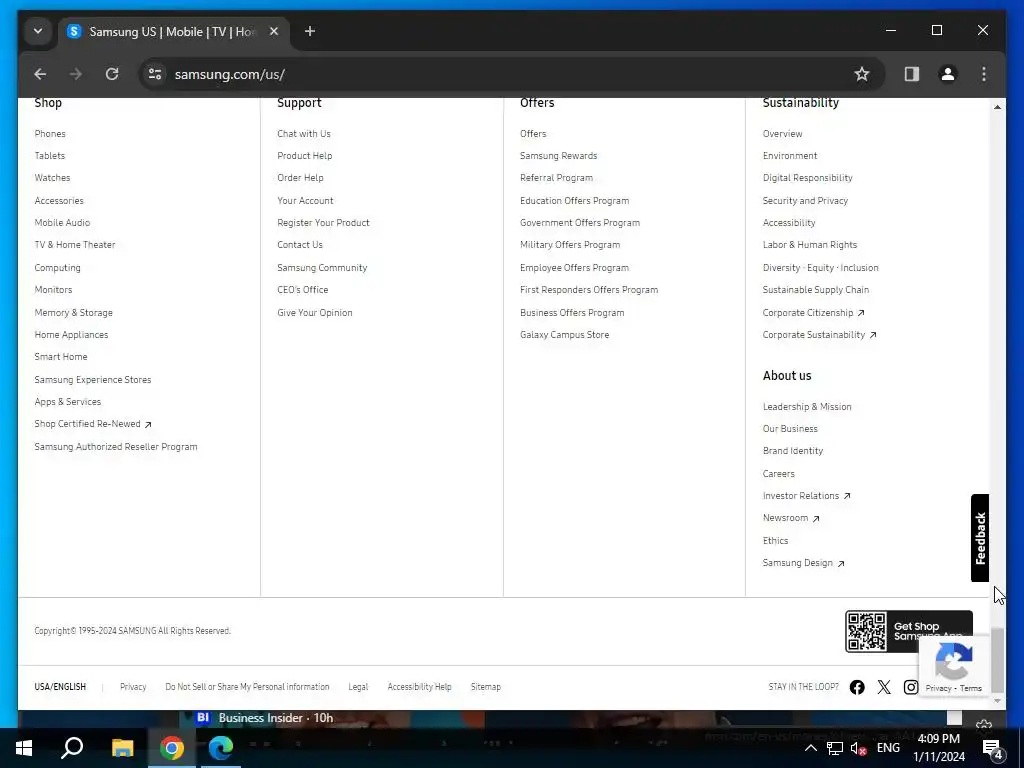This screenshot has height=768, width=1024.
Task: Open Shop Certified Re-Newed link
Action: click(93, 424)
